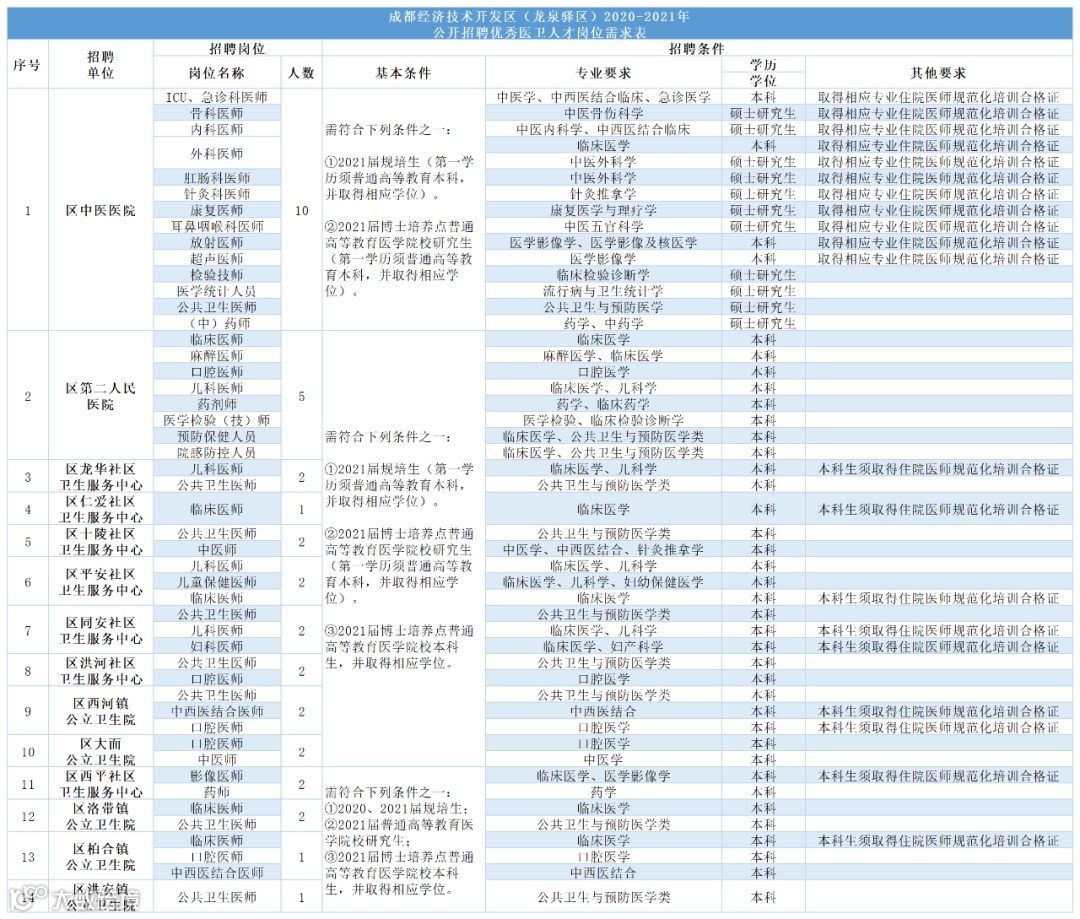Screen dimensions: 1080x919
Task: Click the 康复医学与理疗学 specialty cell
Action: click(x=603, y=210)
